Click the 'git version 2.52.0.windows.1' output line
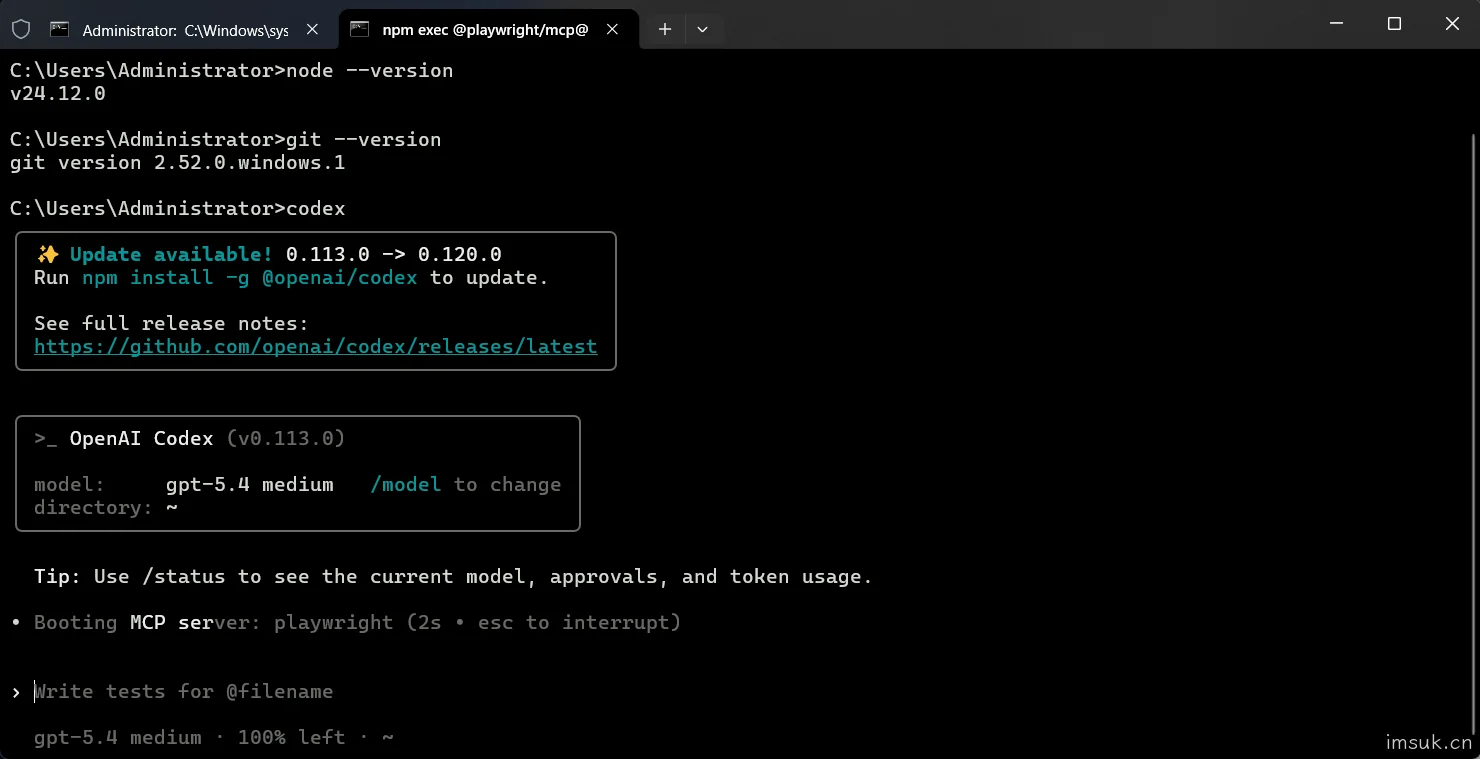 178,162
